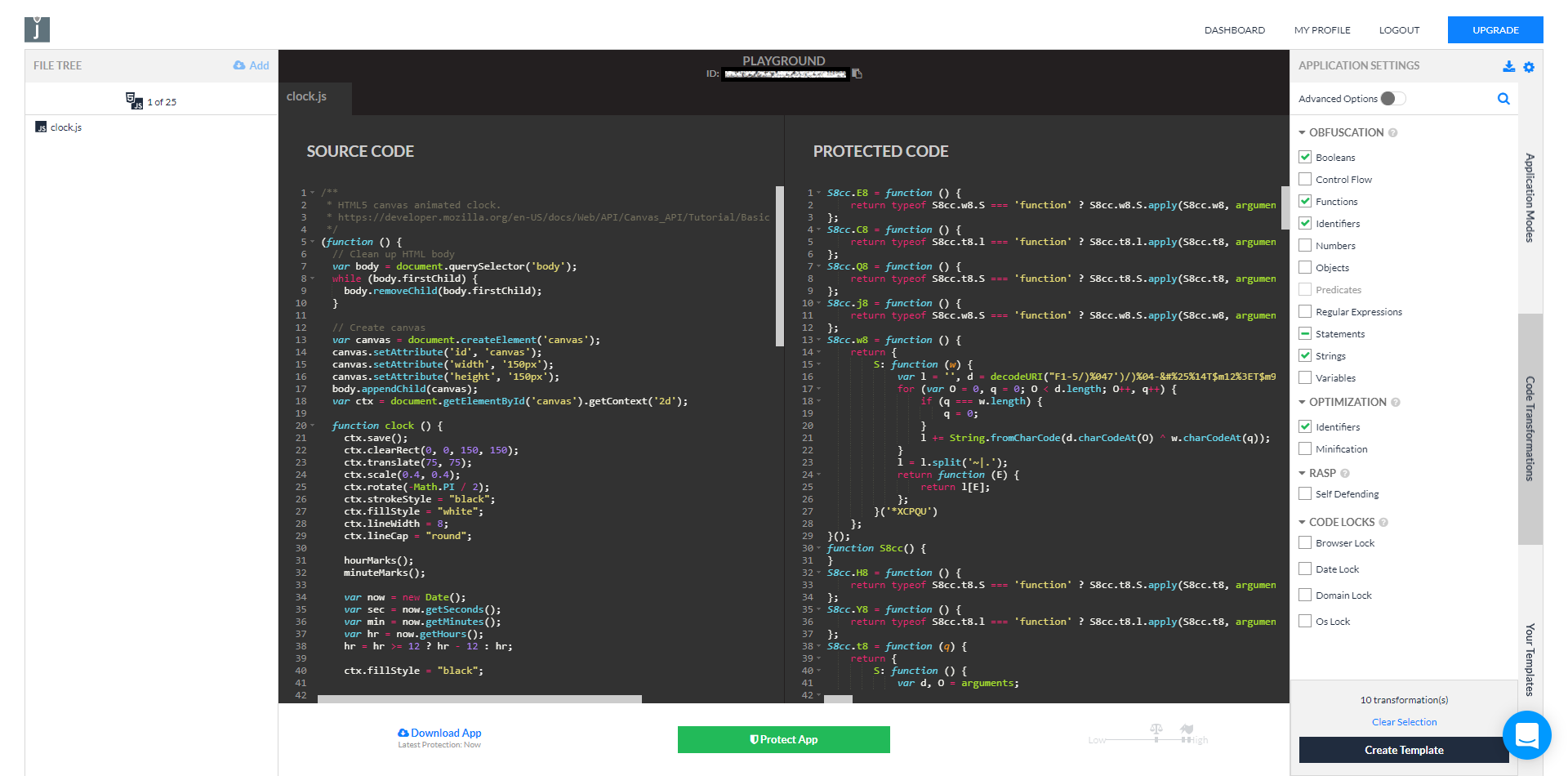This screenshot has width=1568, height=776.
Task: Enable the Regular Expressions checkbox
Action: [1305, 311]
